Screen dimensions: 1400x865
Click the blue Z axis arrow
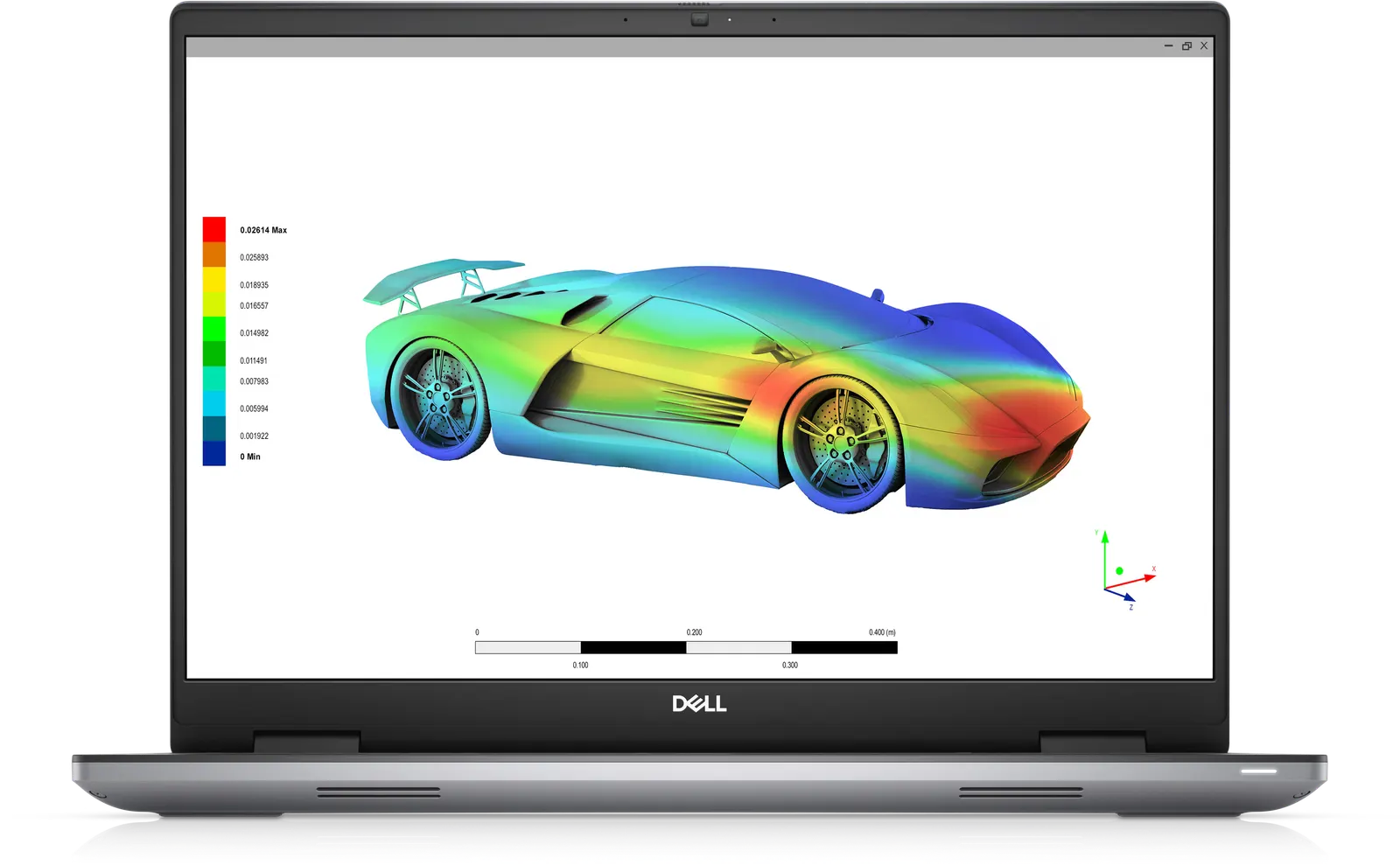click(1120, 595)
